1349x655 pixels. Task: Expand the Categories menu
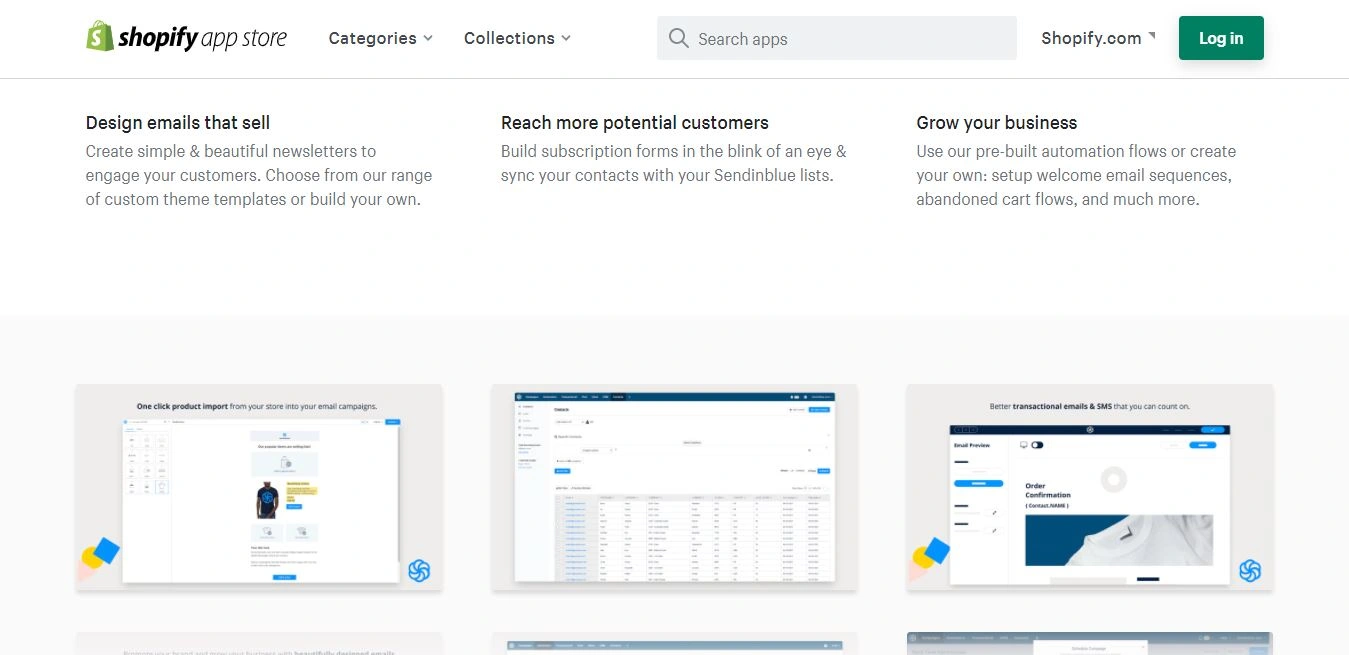[380, 38]
